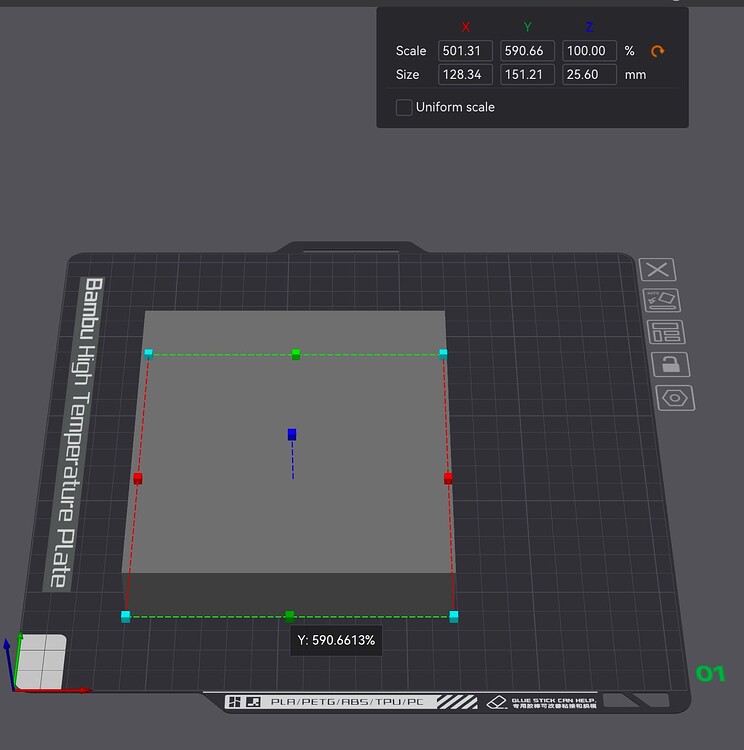
Task: Click the top-left cyan corner handle
Action: tap(148, 354)
